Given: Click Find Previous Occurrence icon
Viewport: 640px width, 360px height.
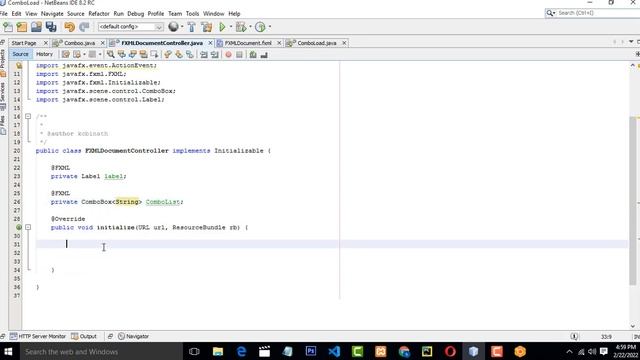Looking at the screenshot, I should 121,55.
